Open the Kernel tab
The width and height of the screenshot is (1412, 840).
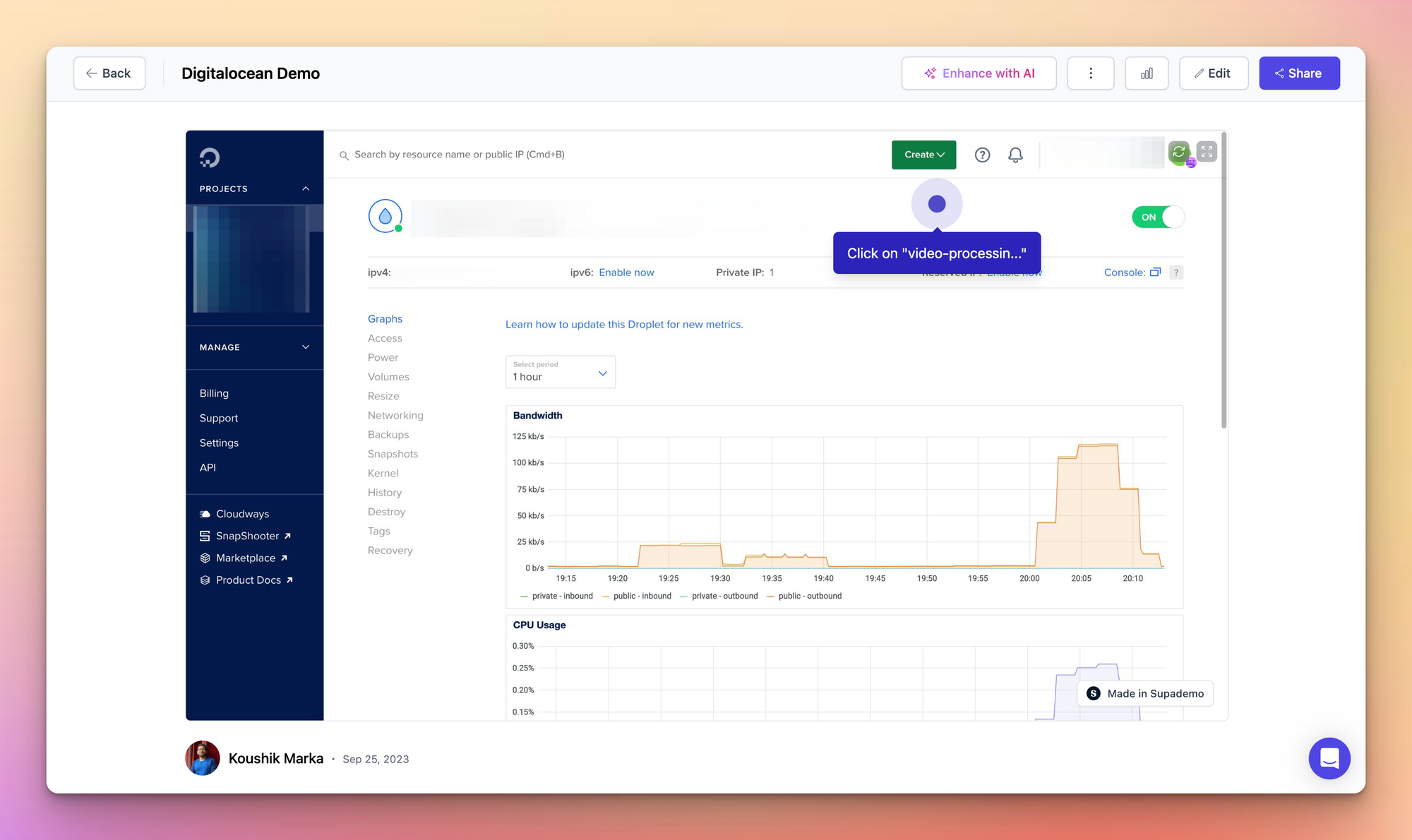pyautogui.click(x=383, y=473)
